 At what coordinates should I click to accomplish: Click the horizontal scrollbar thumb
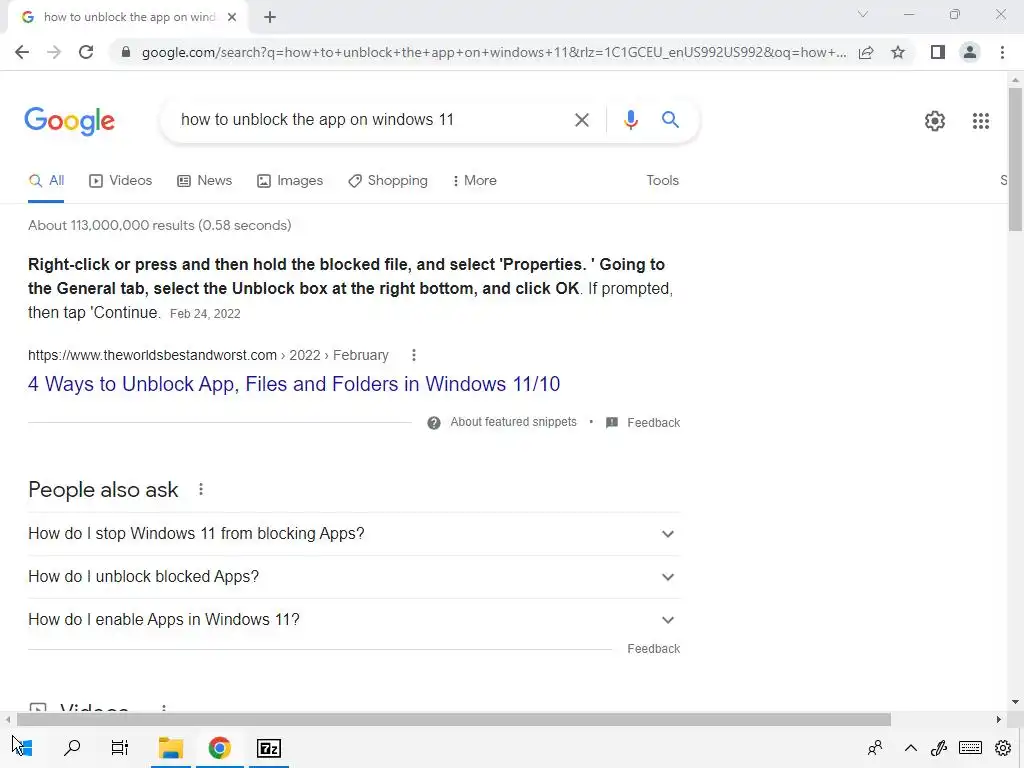pyautogui.click(x=454, y=720)
